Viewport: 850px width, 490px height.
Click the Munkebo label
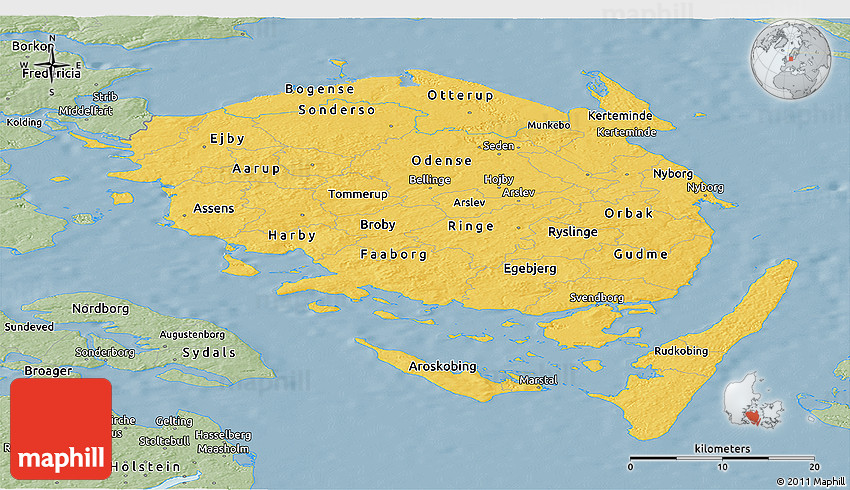pyautogui.click(x=549, y=126)
